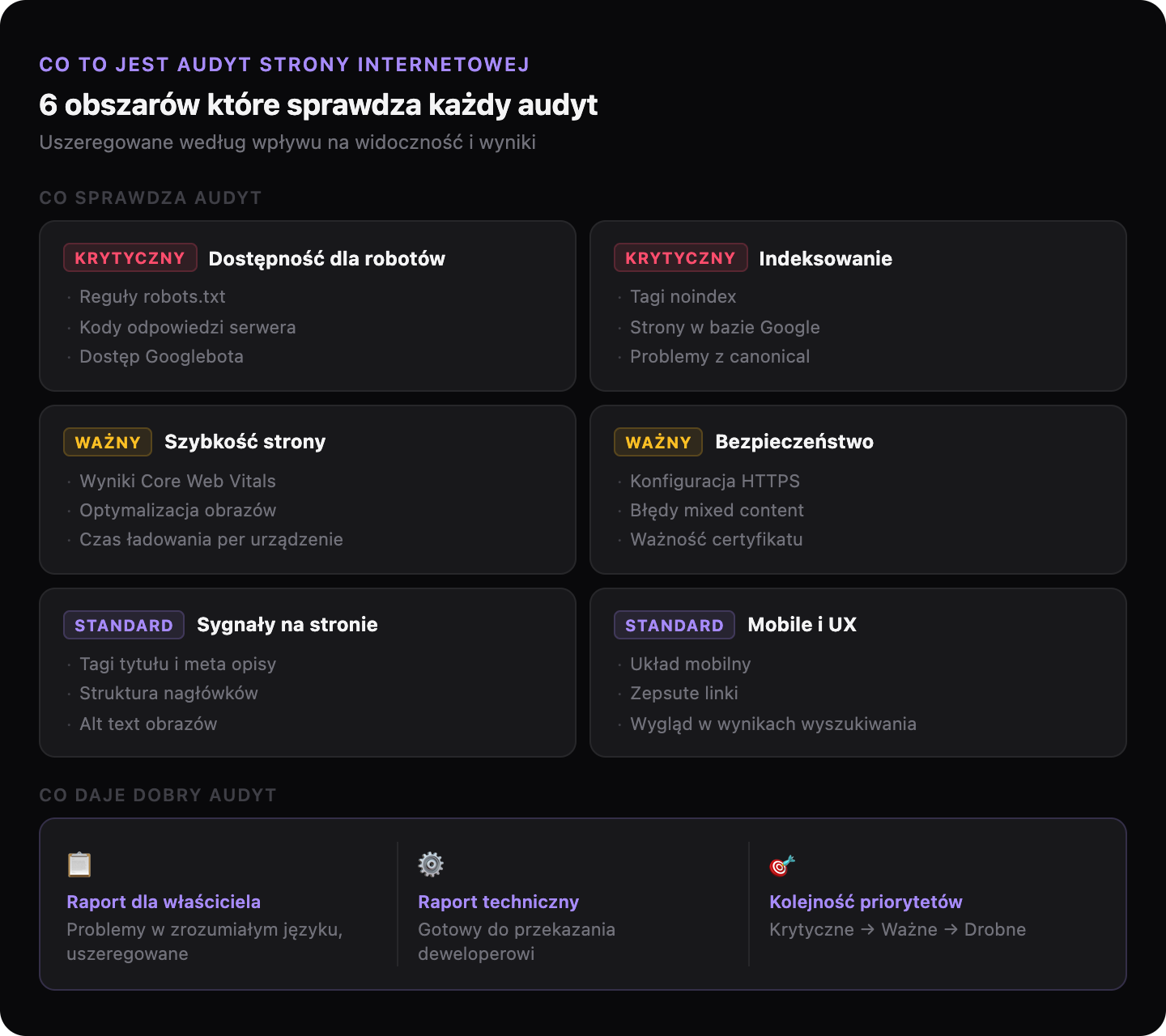The width and height of the screenshot is (1166, 1036).
Task: Click the Wyniki Core Web Vitals item
Action: point(177,481)
